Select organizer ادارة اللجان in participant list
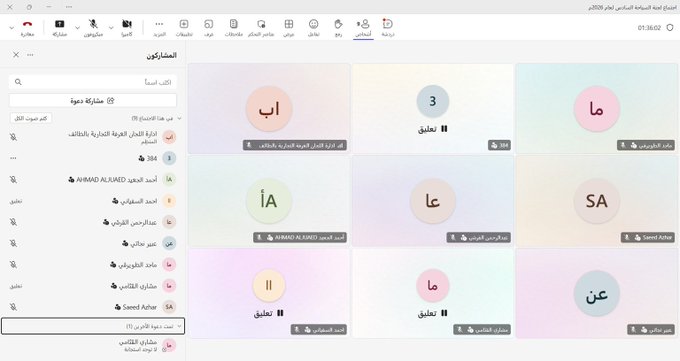Screen dimensions: 680x361 pos(93,137)
